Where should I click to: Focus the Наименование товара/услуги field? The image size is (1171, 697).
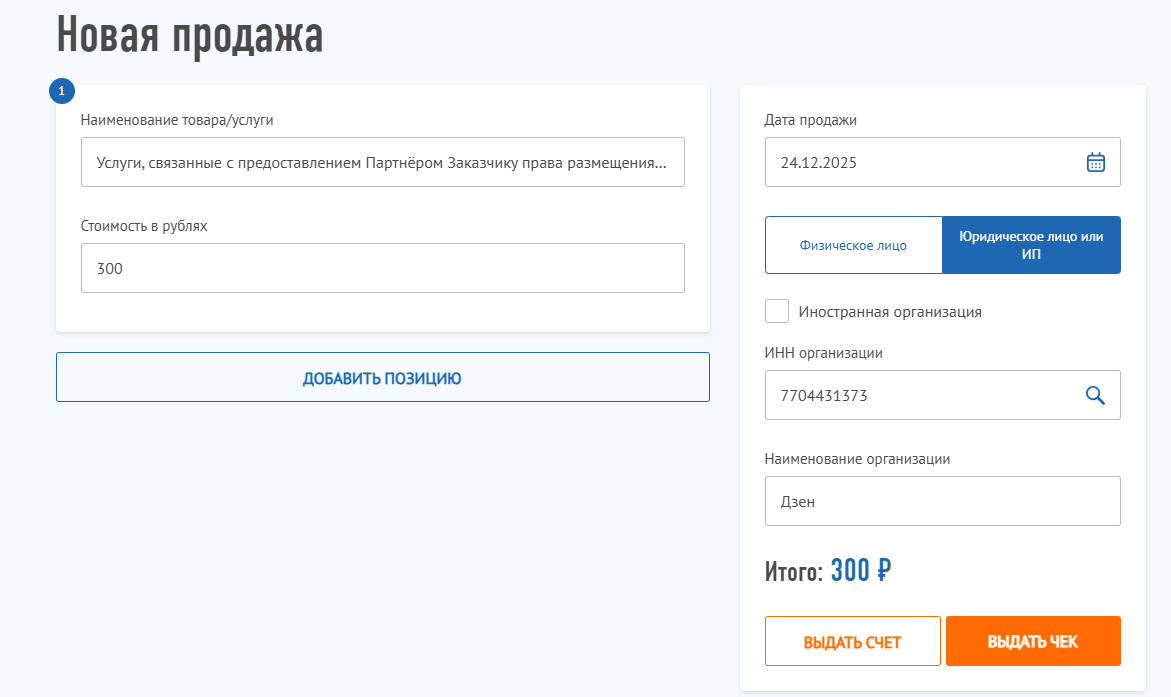(x=382, y=162)
